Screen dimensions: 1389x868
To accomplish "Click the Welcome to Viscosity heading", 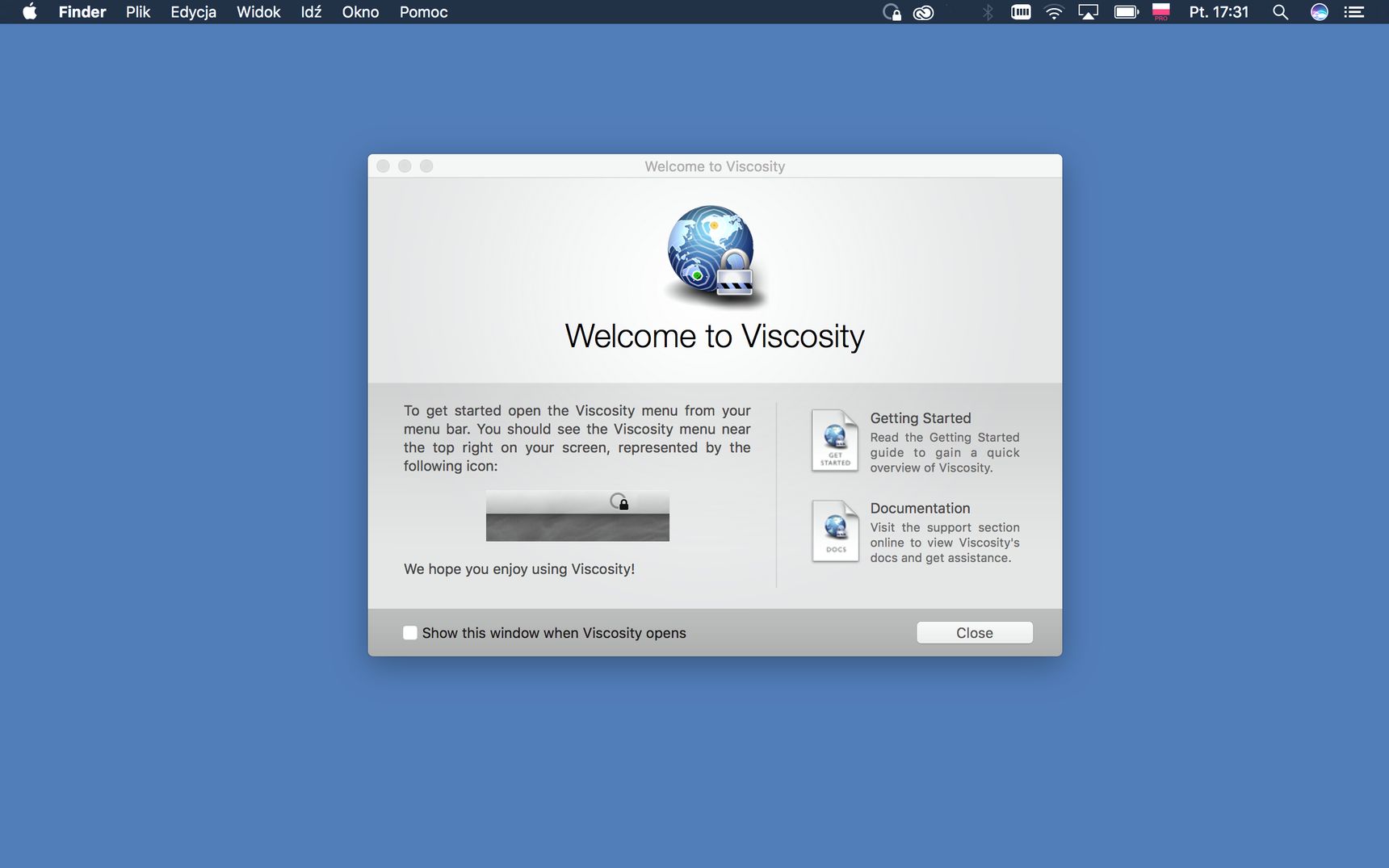I will pos(715,336).
